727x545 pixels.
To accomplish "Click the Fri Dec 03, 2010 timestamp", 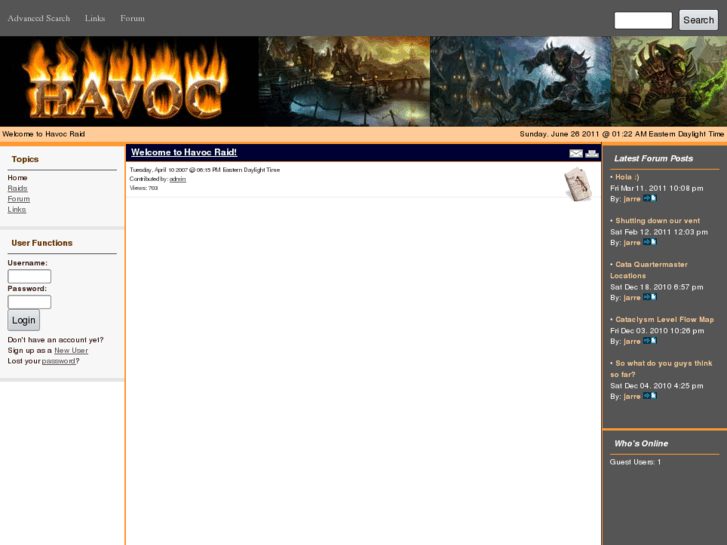I will [x=657, y=331].
